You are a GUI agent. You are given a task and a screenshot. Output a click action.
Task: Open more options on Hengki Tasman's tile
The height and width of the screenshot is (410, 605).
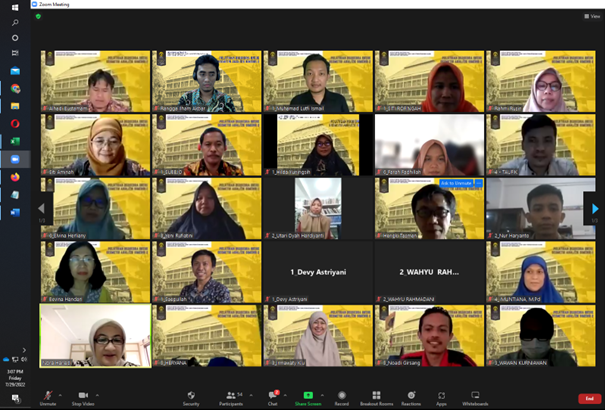pos(479,184)
